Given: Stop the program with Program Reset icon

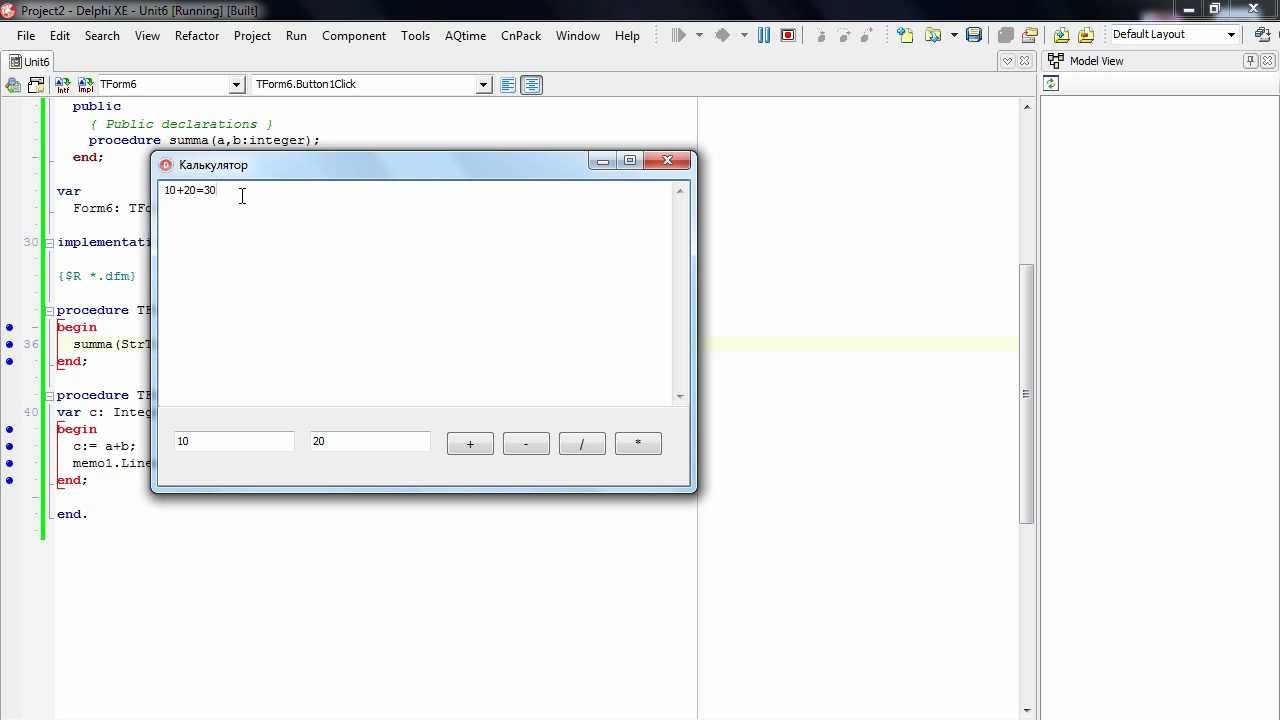Looking at the screenshot, I should (x=788, y=35).
